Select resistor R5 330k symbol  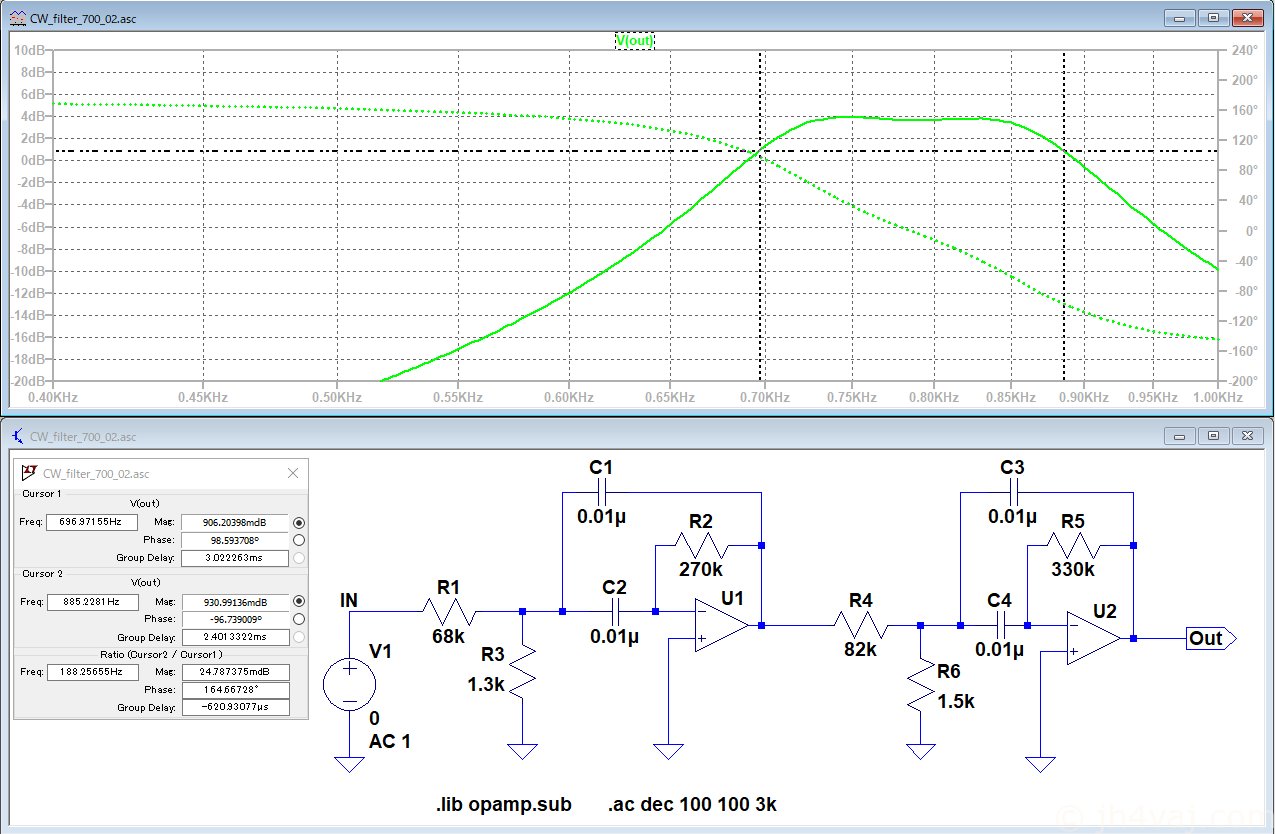[1074, 545]
